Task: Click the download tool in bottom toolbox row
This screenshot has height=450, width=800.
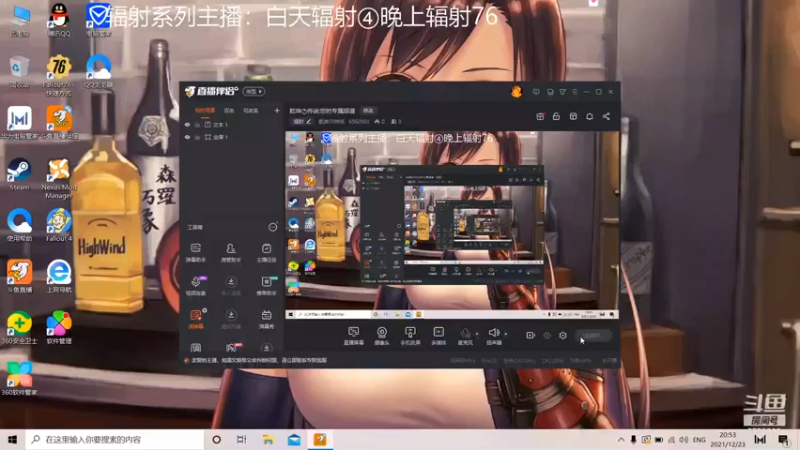Action: click(x=266, y=348)
